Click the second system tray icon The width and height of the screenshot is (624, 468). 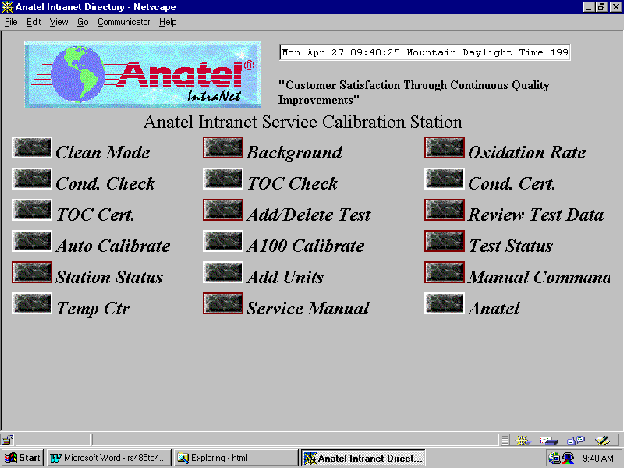(568, 458)
